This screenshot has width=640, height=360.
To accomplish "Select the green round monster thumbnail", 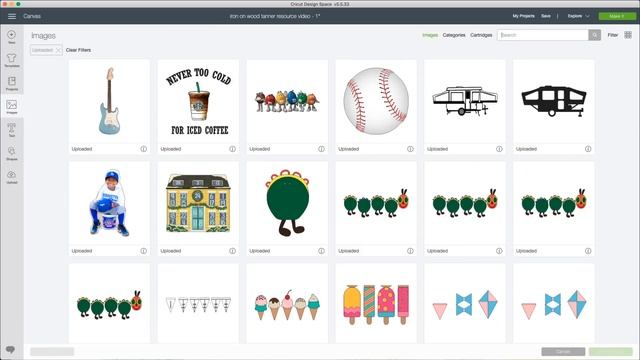I will point(287,203).
